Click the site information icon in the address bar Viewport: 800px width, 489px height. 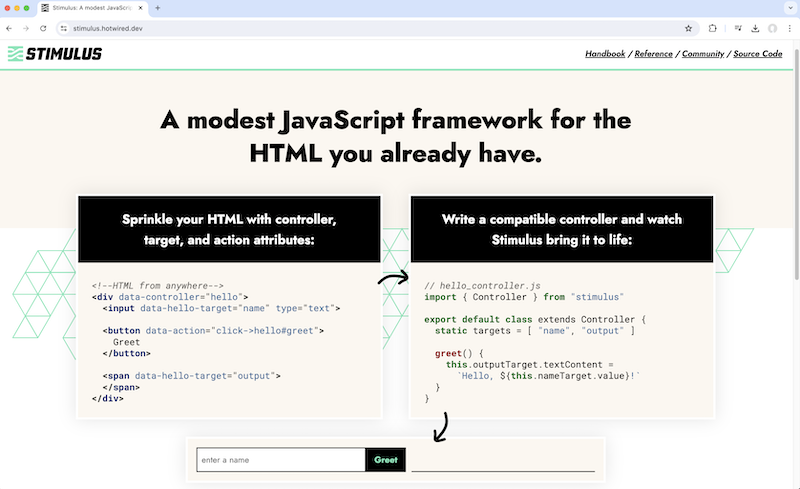tap(62, 28)
